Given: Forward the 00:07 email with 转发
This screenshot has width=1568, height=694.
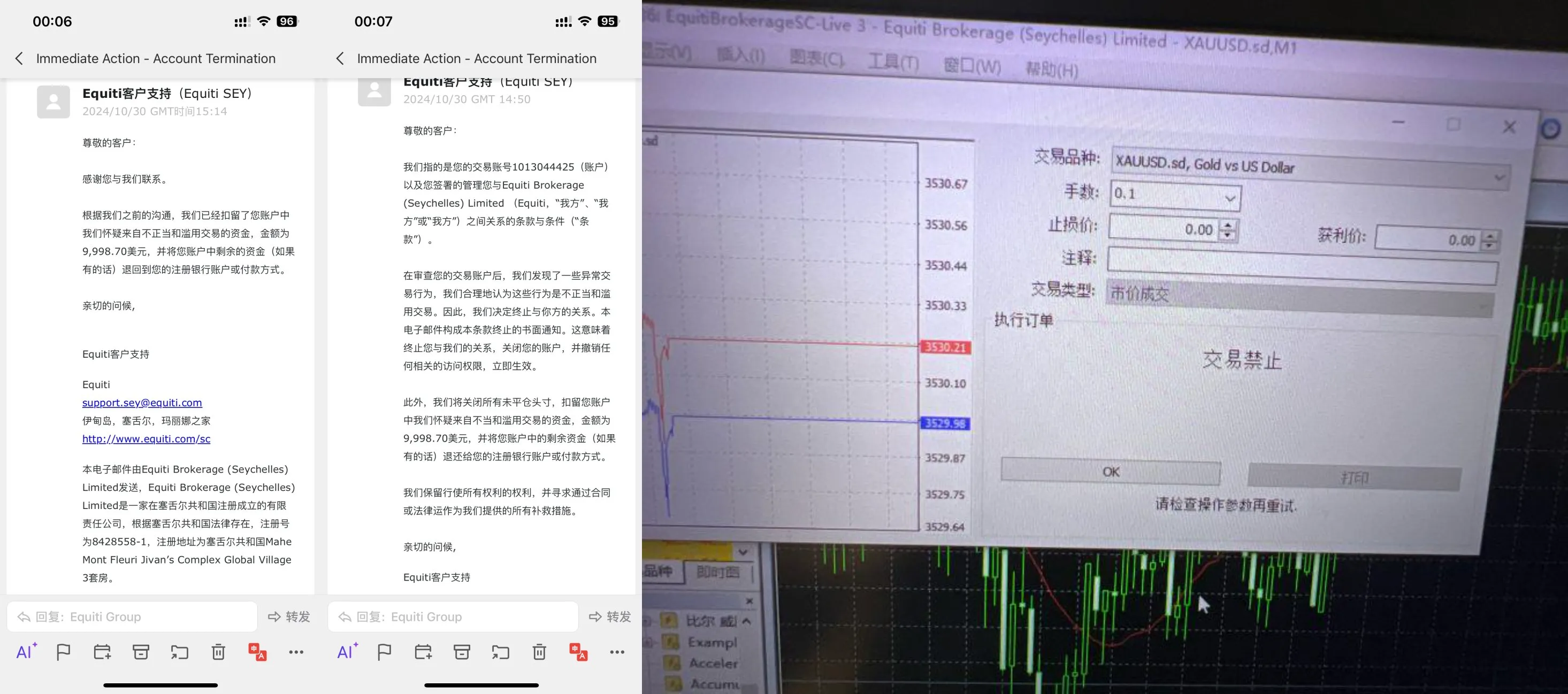Looking at the screenshot, I should tap(610, 617).
